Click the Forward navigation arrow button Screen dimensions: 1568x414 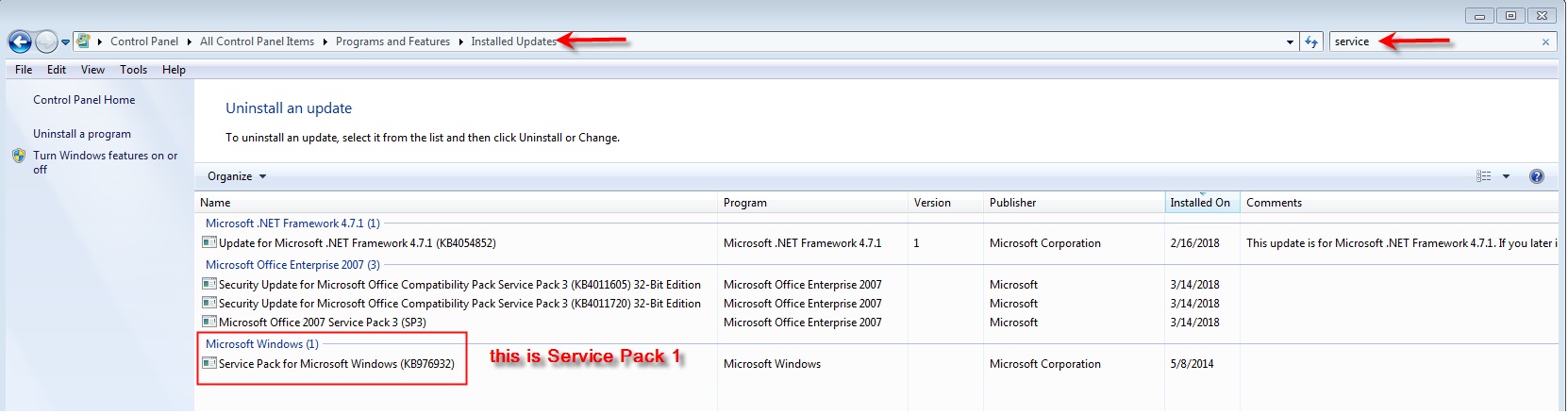(46, 41)
